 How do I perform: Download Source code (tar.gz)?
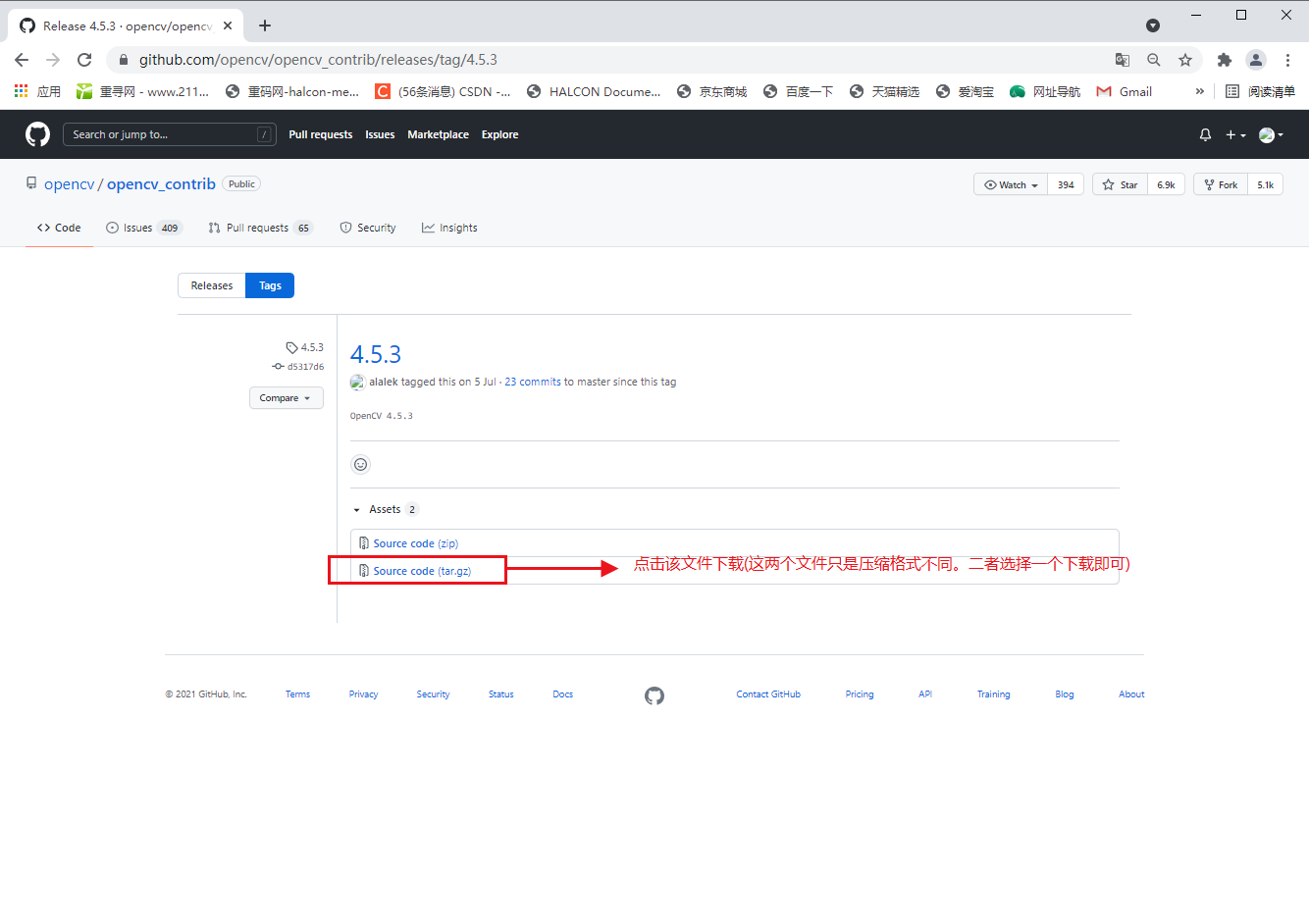(422, 570)
